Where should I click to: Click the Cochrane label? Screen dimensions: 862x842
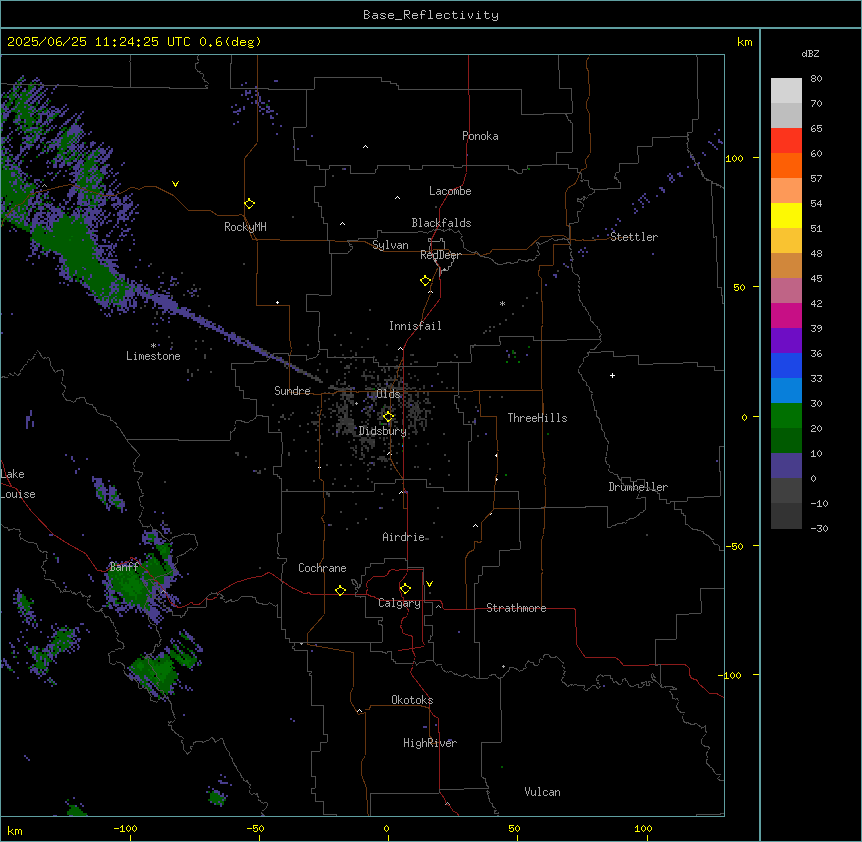point(322,568)
